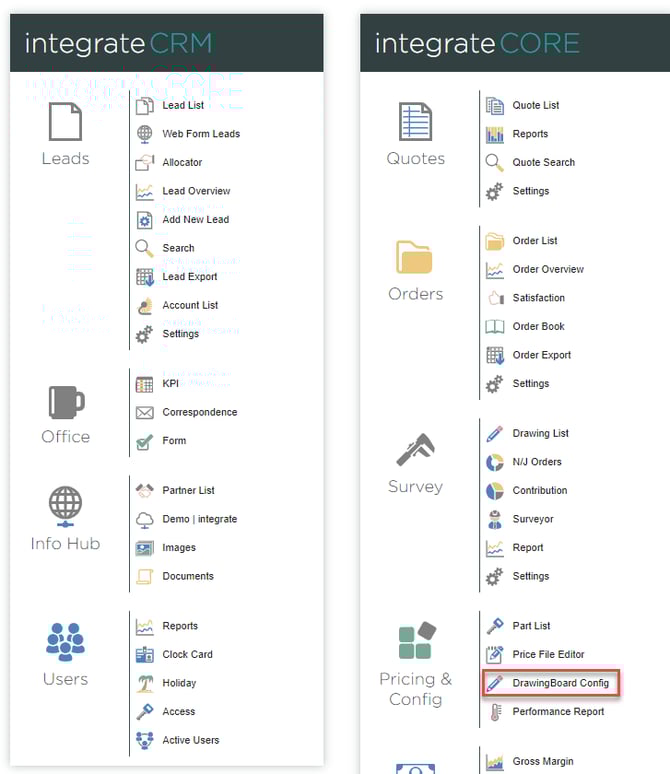
Task: Click Add New Lead
Action: coord(195,220)
